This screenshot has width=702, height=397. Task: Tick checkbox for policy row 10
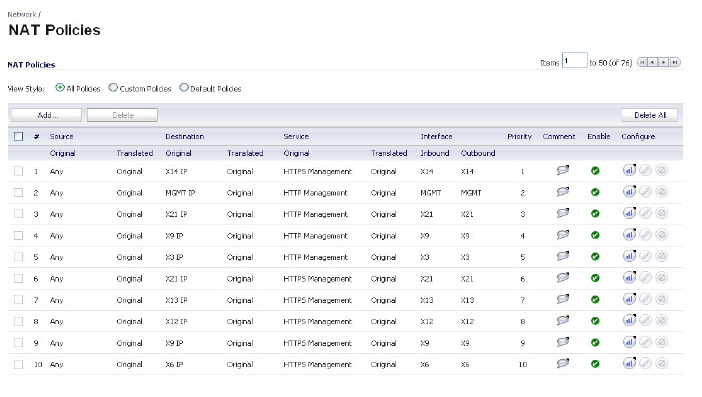point(18,364)
